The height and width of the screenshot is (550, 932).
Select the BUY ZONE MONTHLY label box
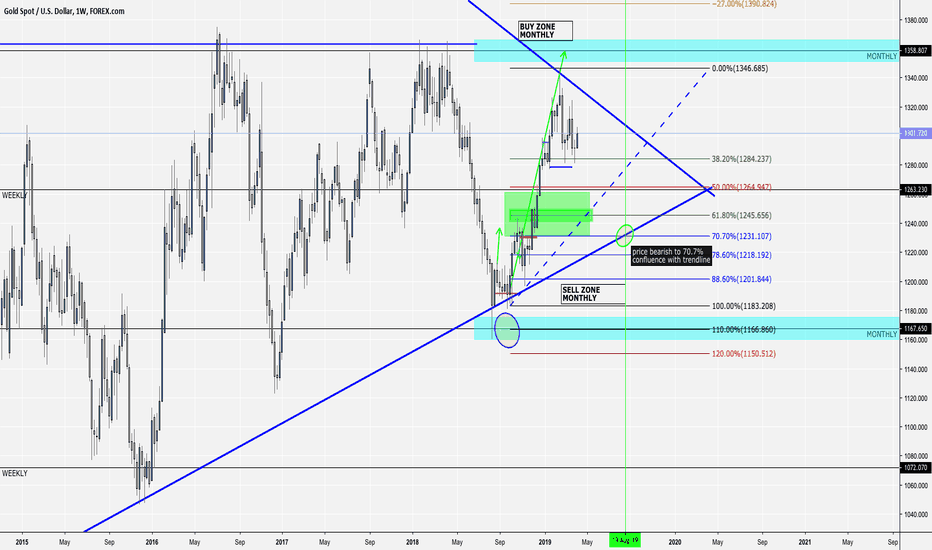(x=546, y=31)
